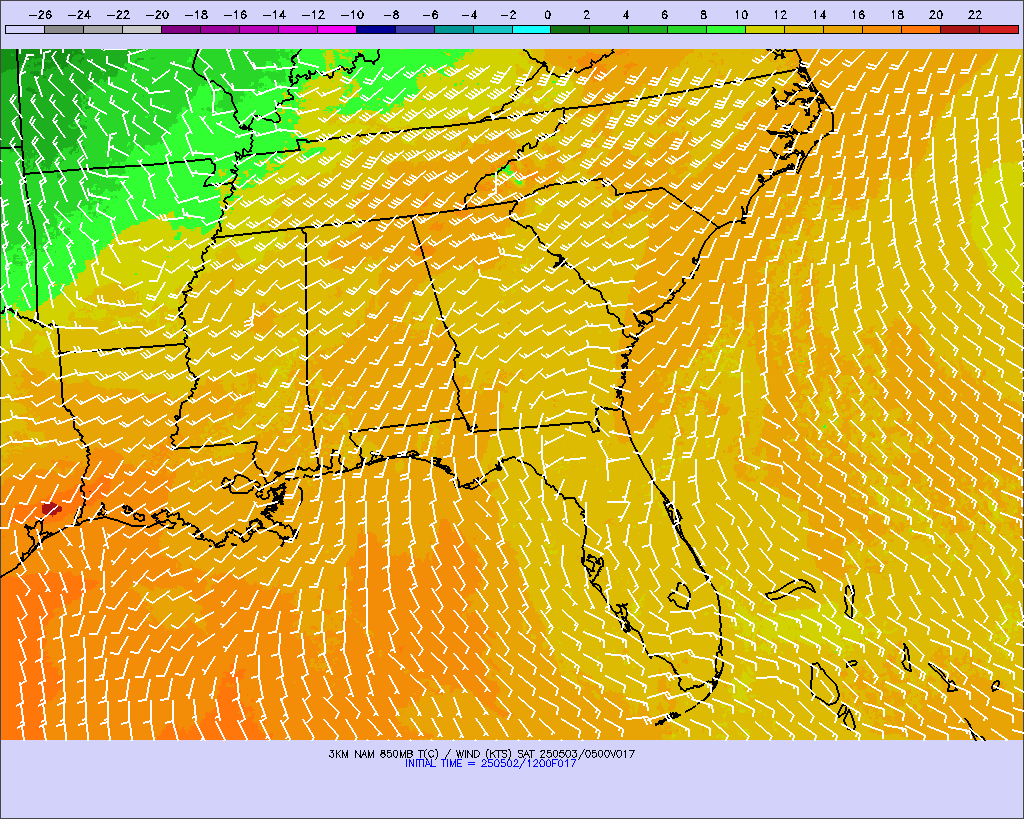Pick the neon green swatch between 8 and 10

pyautogui.click(x=726, y=29)
